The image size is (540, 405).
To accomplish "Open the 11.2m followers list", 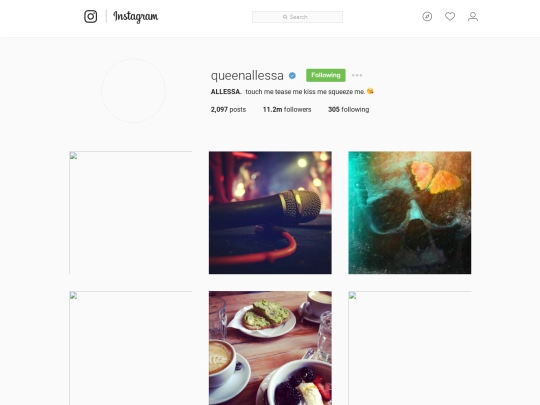I will (x=287, y=110).
